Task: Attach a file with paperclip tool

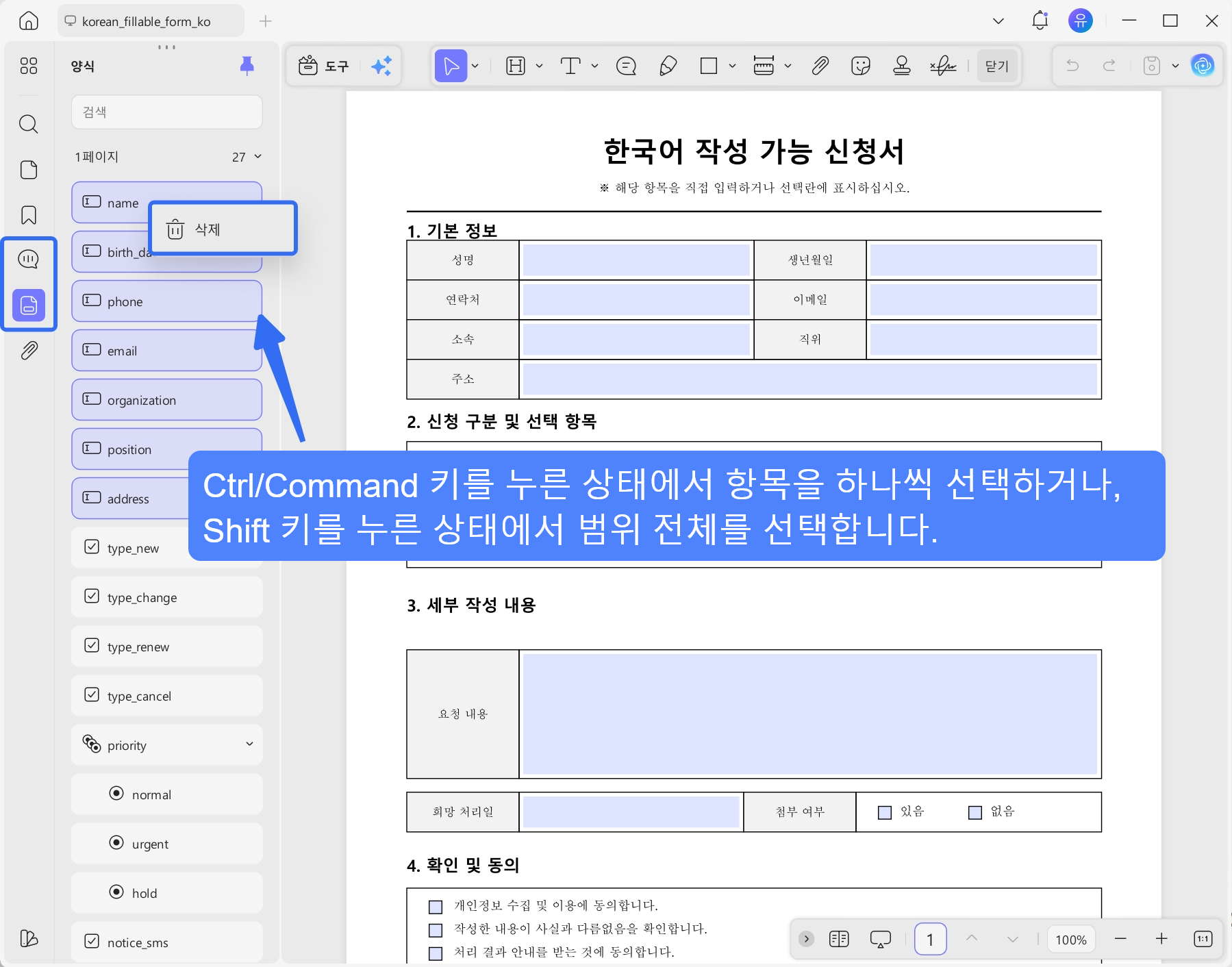Action: click(820, 66)
